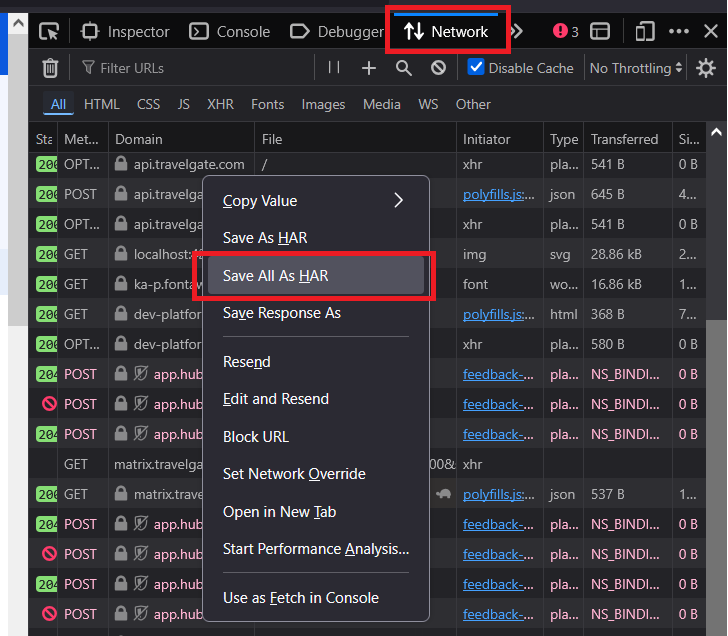Focus the Filter URLs field
Screen dimensions: 728x636
click(x=195, y=68)
